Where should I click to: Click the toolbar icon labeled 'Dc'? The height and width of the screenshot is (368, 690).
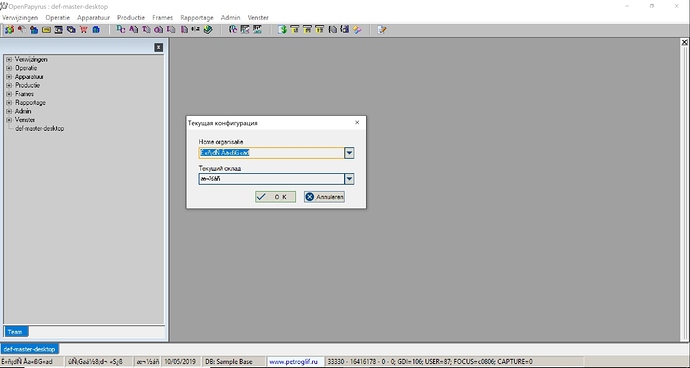(x=121, y=29)
